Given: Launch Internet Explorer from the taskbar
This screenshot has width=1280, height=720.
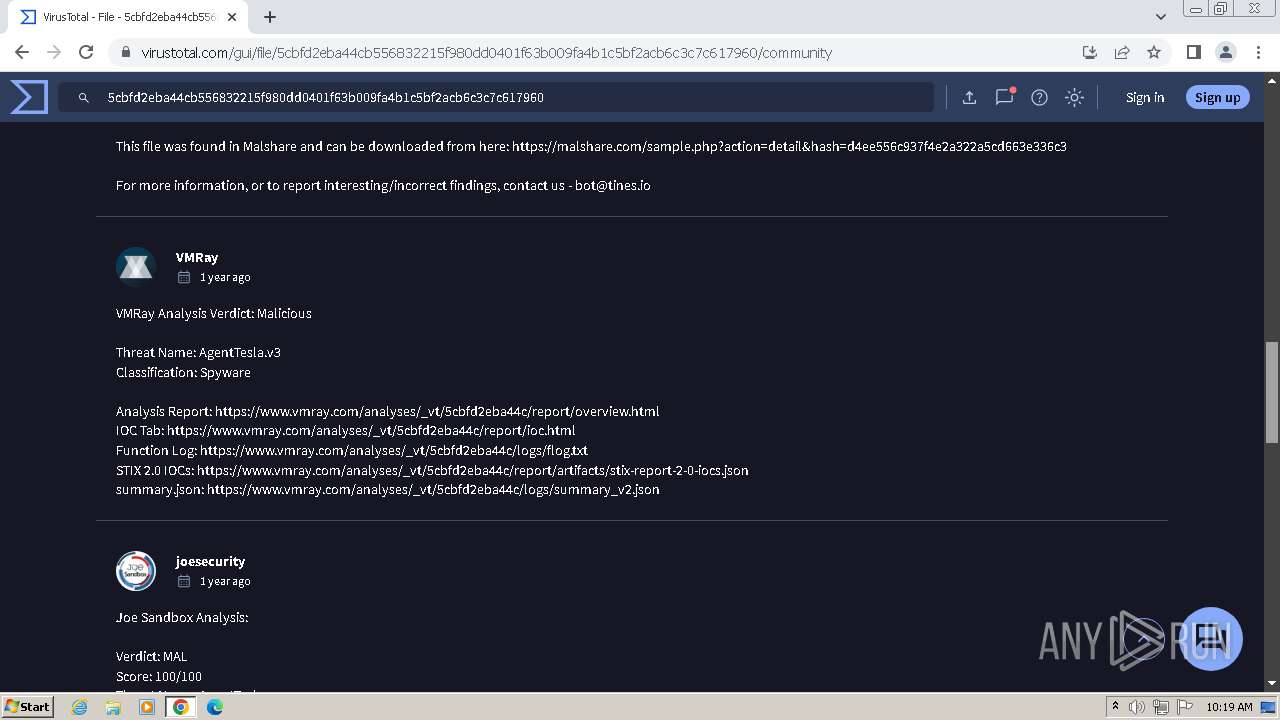Looking at the screenshot, I should (80, 707).
